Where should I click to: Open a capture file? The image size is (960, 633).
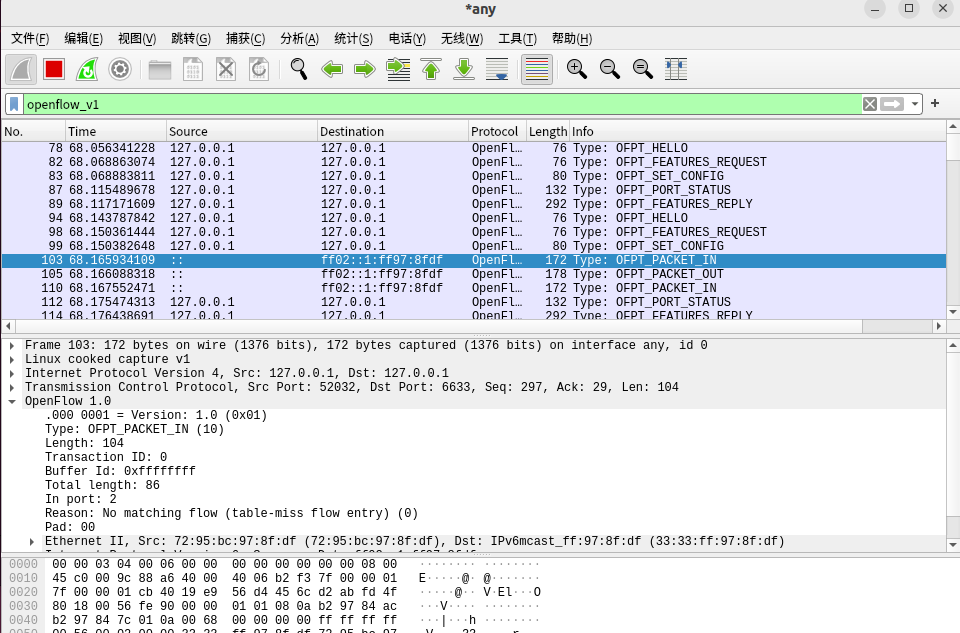tap(160, 69)
